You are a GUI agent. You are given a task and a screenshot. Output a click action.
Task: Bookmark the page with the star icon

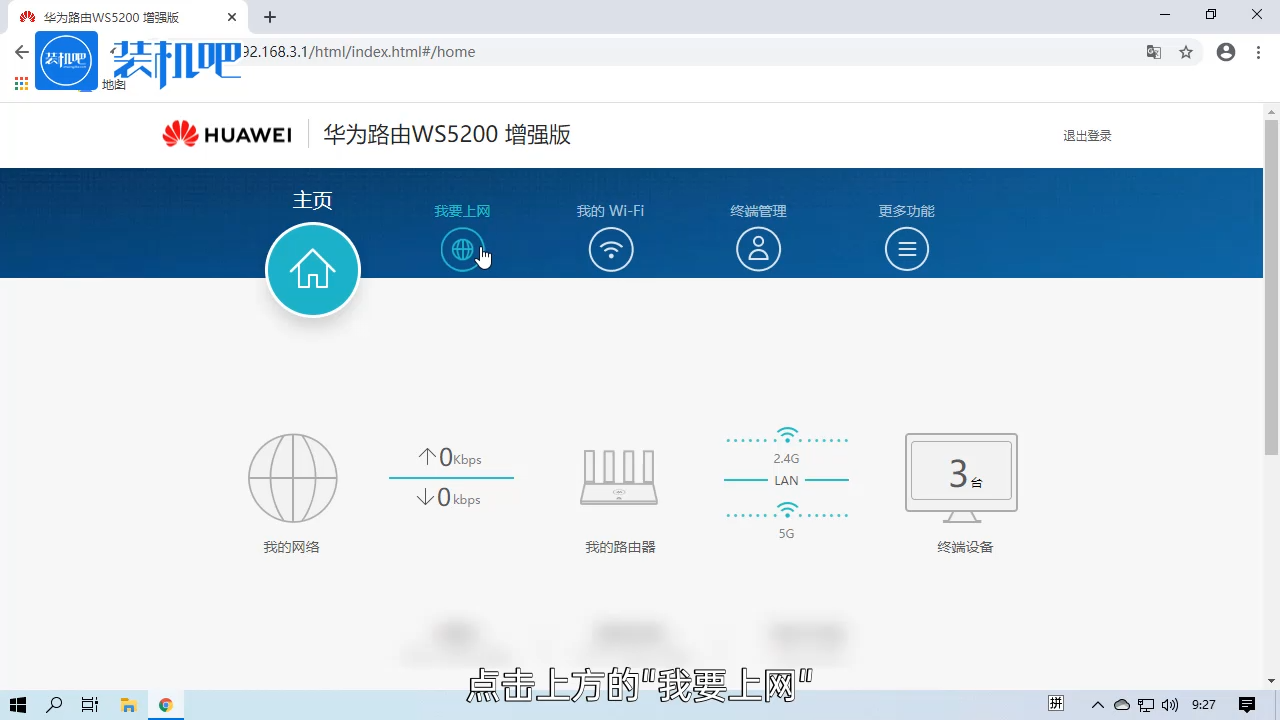click(x=1186, y=52)
